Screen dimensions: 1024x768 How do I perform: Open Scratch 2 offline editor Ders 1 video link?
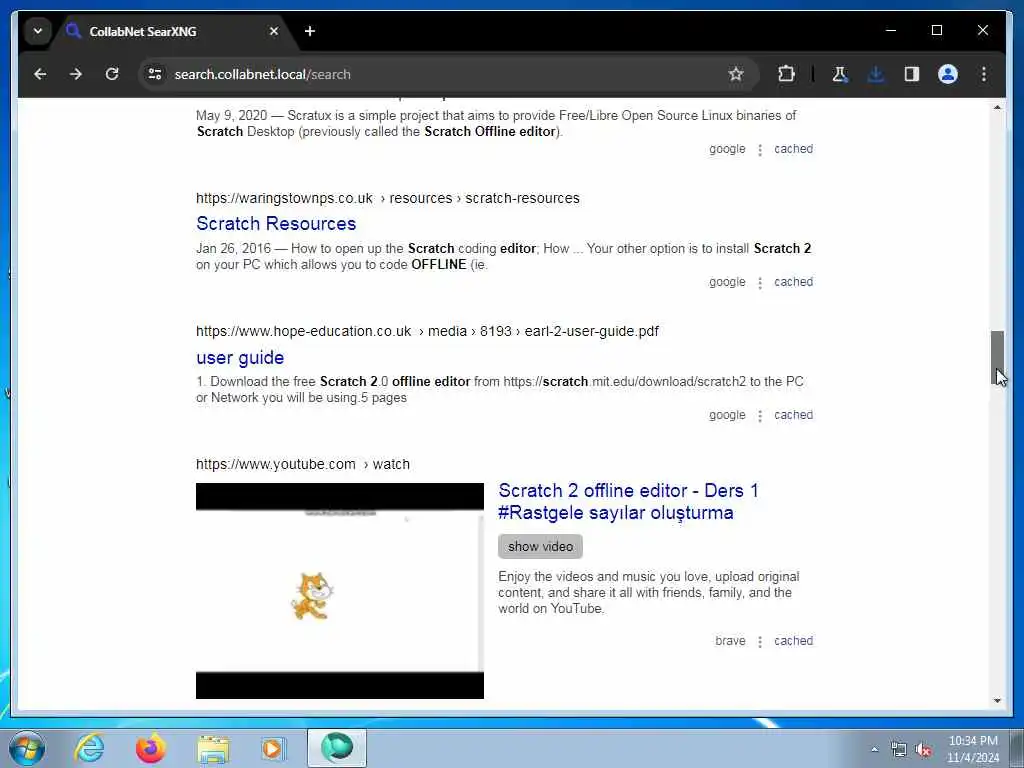pyautogui.click(x=628, y=502)
